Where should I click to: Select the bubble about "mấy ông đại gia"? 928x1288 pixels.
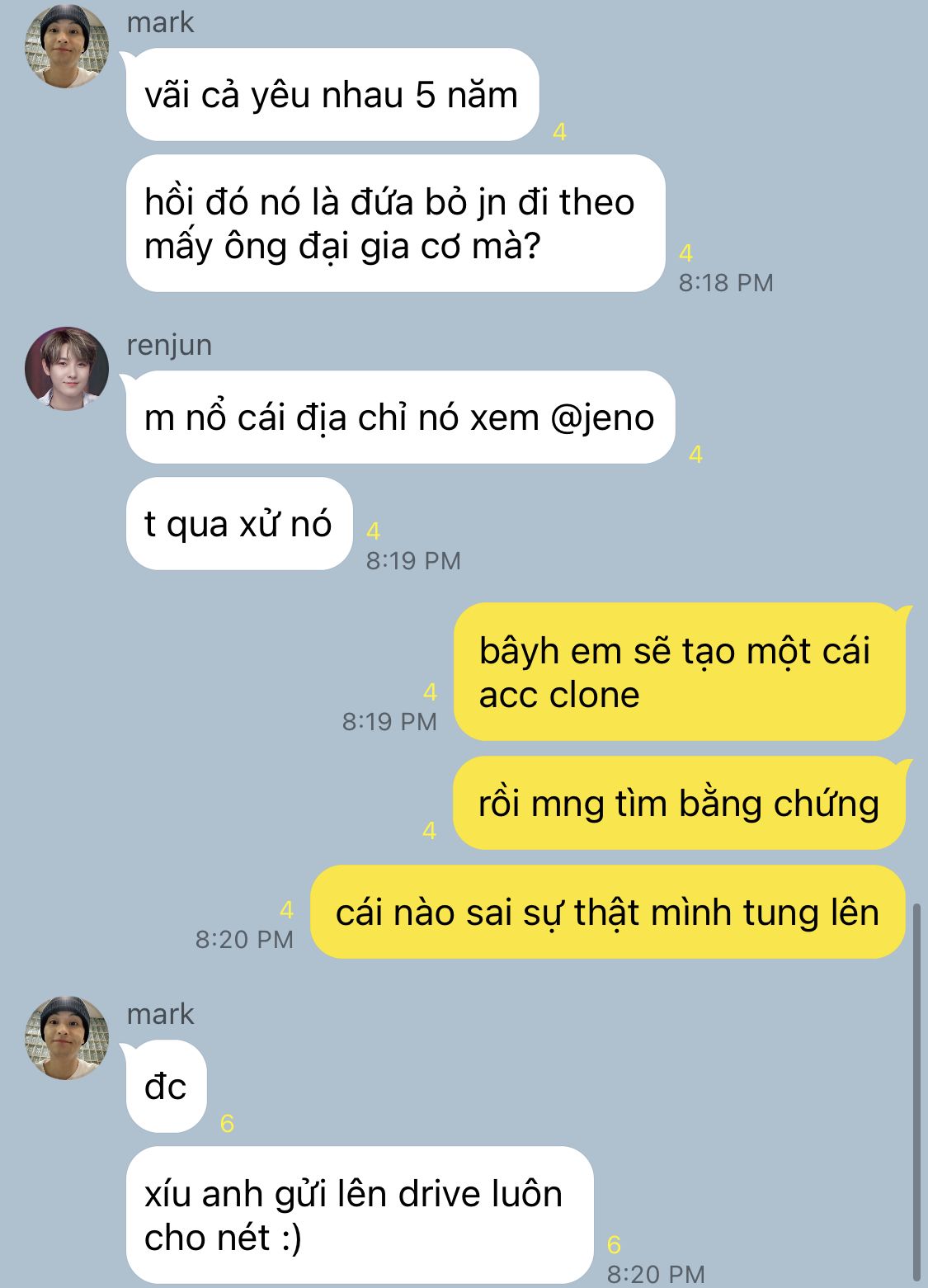395,224
